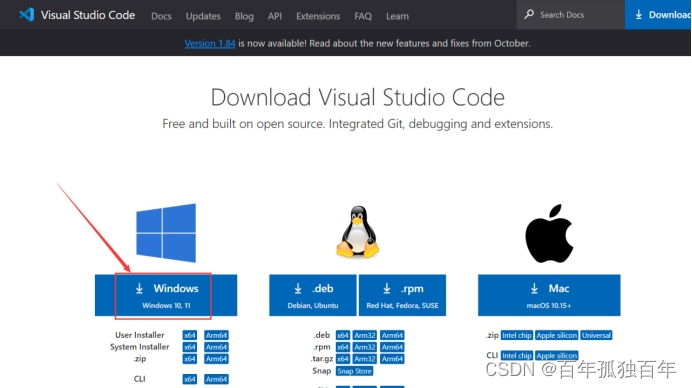Select x64 in the .tar.gz row
The height and width of the screenshot is (388, 692).
point(343,359)
